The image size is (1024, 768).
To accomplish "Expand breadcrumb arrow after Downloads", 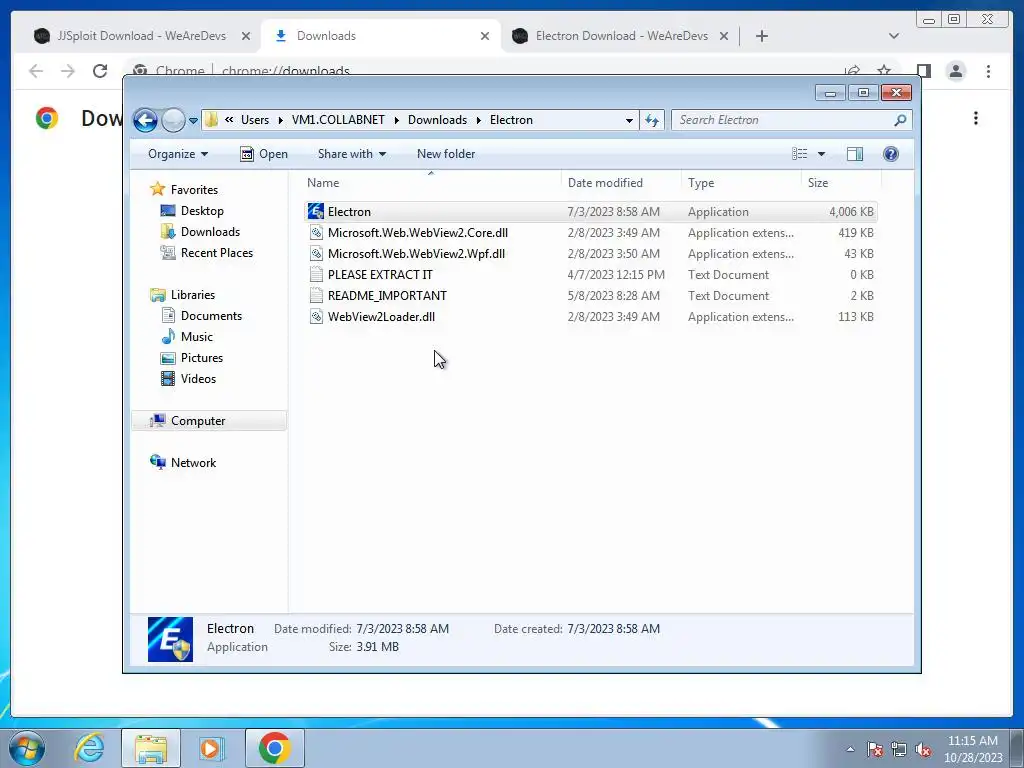I will click(479, 120).
